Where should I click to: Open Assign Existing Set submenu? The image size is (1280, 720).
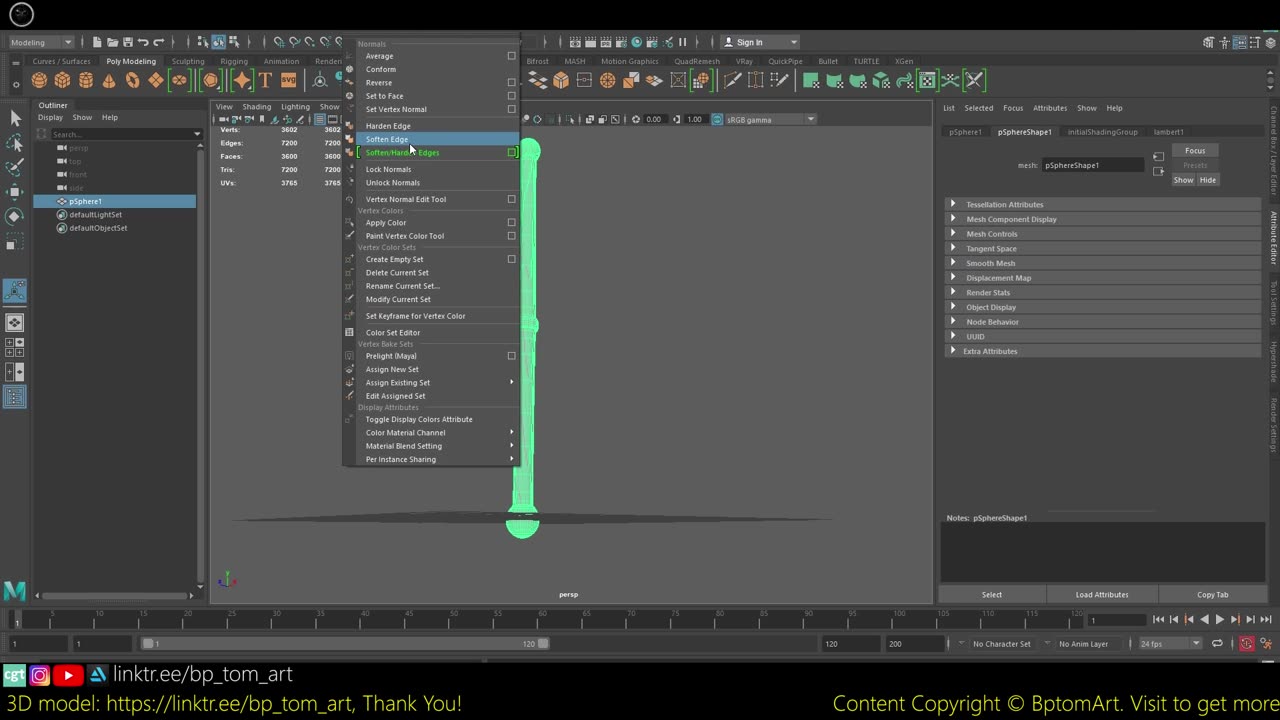tap(438, 382)
